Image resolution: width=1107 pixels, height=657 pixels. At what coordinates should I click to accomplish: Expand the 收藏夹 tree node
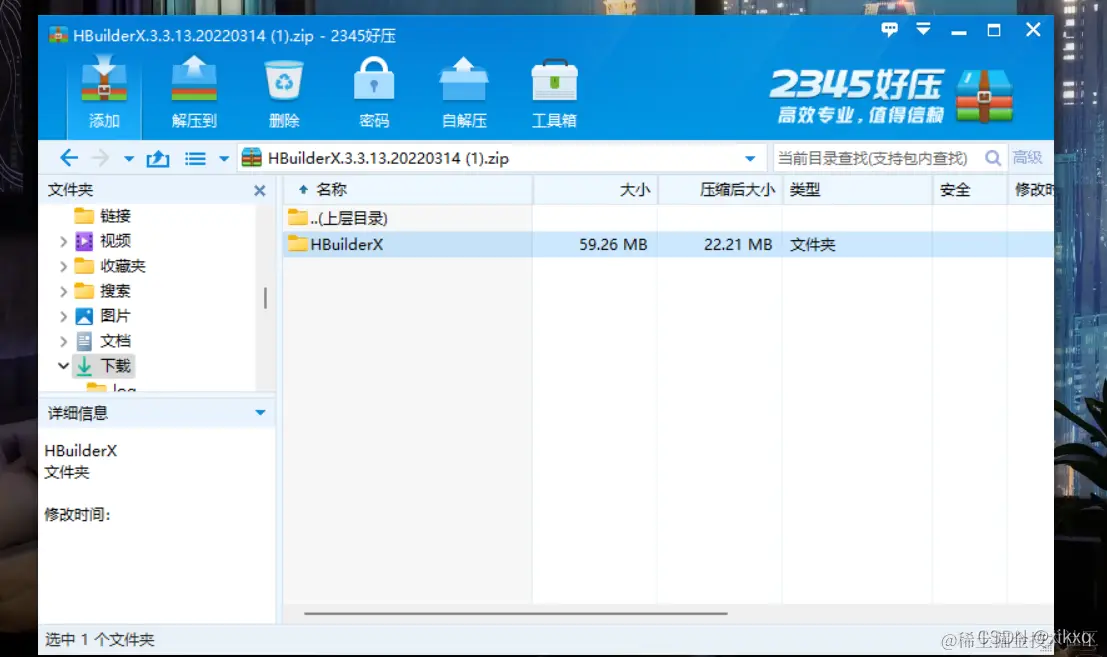pyautogui.click(x=64, y=266)
